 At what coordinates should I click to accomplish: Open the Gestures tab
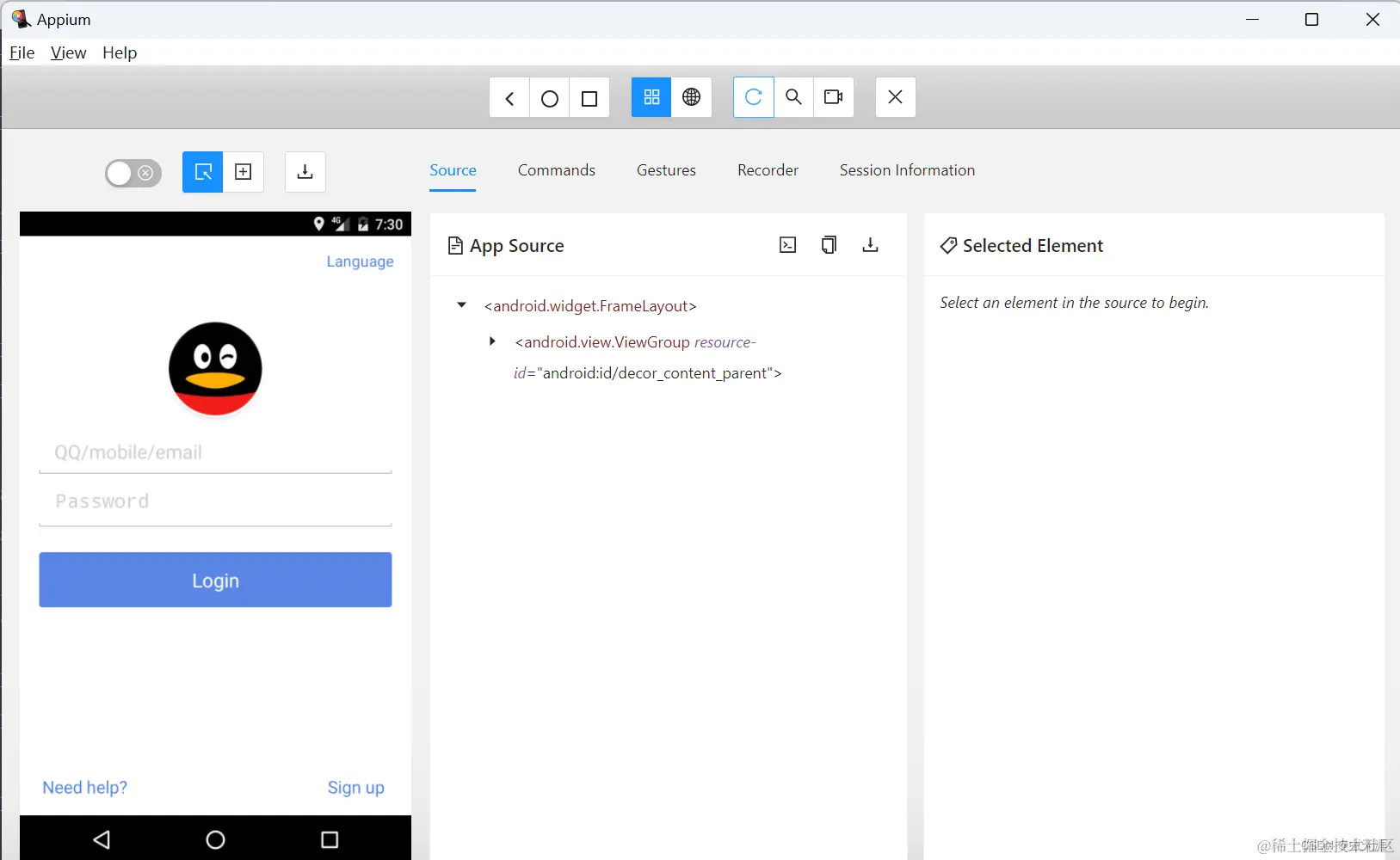(x=666, y=170)
